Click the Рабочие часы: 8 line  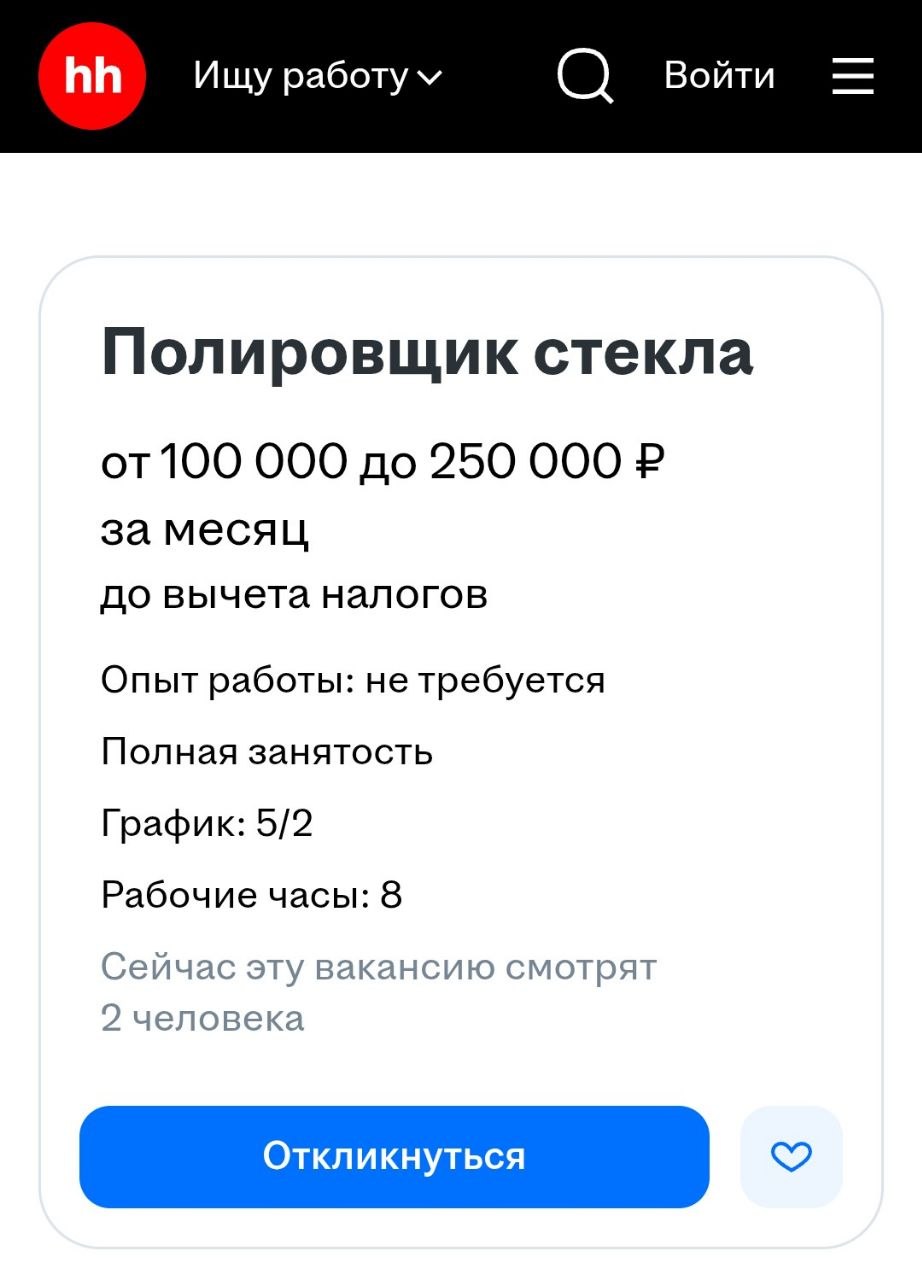[x=252, y=895]
